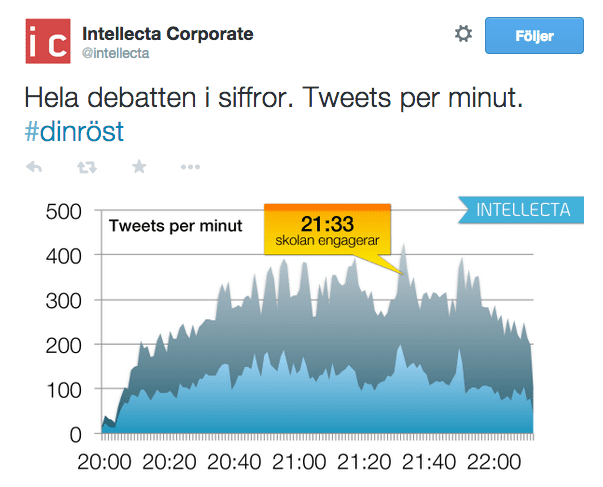603x487 pixels.
Task: Click the 21:20 time axis label
Action: click(364, 463)
